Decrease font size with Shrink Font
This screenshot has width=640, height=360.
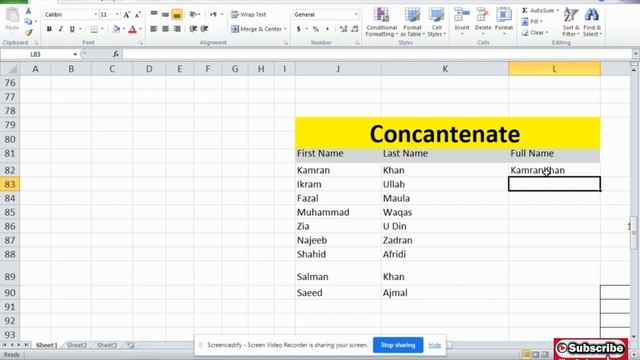137,15
